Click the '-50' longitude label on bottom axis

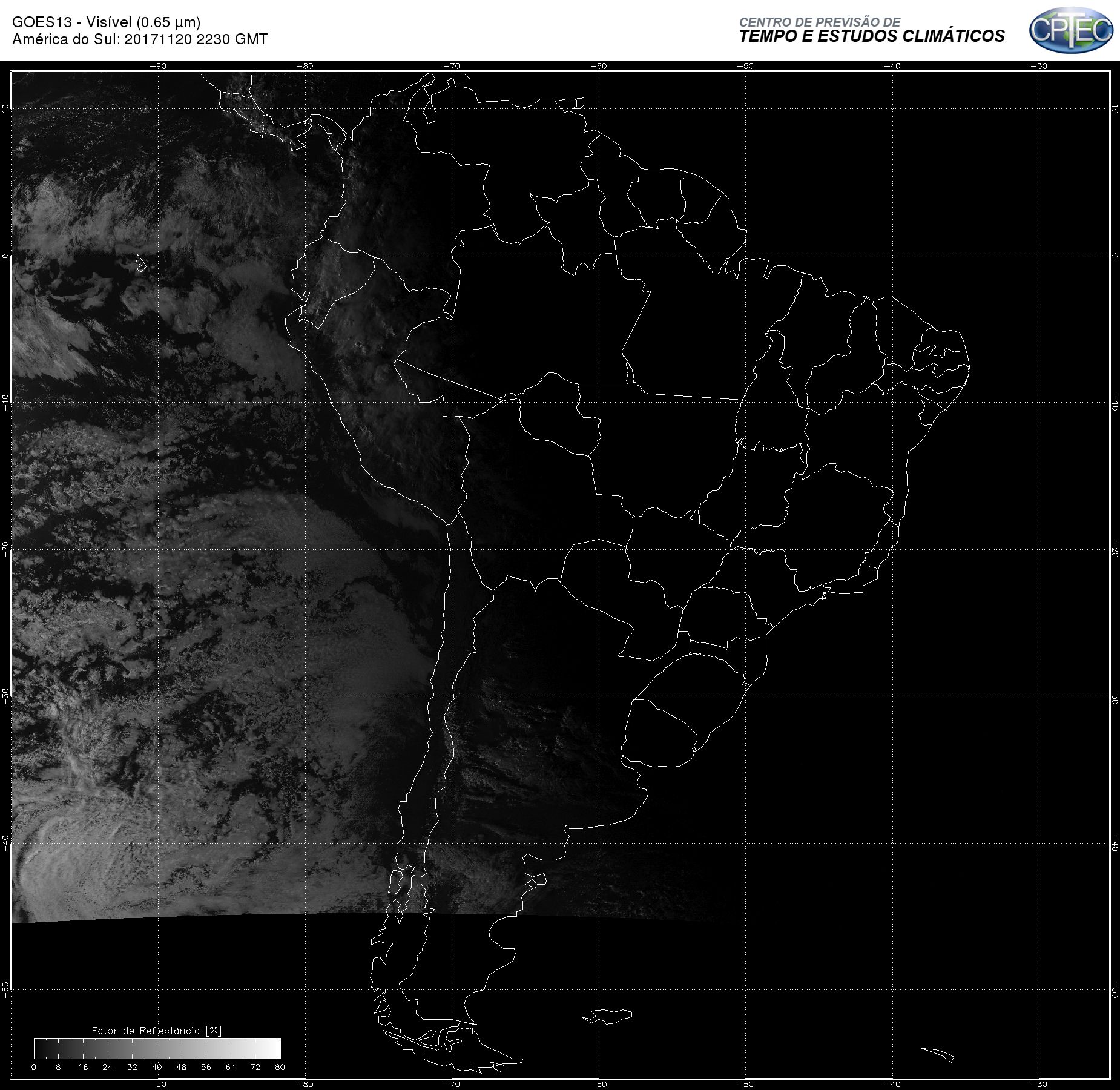point(746,1084)
